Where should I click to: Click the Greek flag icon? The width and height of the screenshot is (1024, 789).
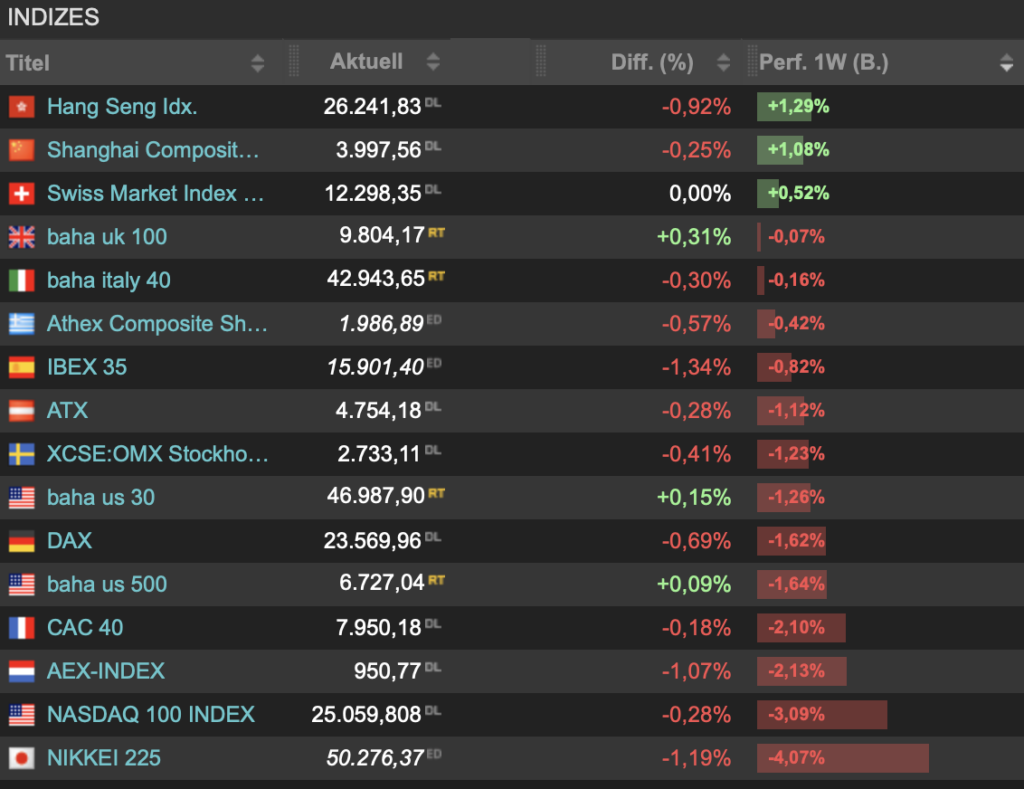(x=21, y=324)
